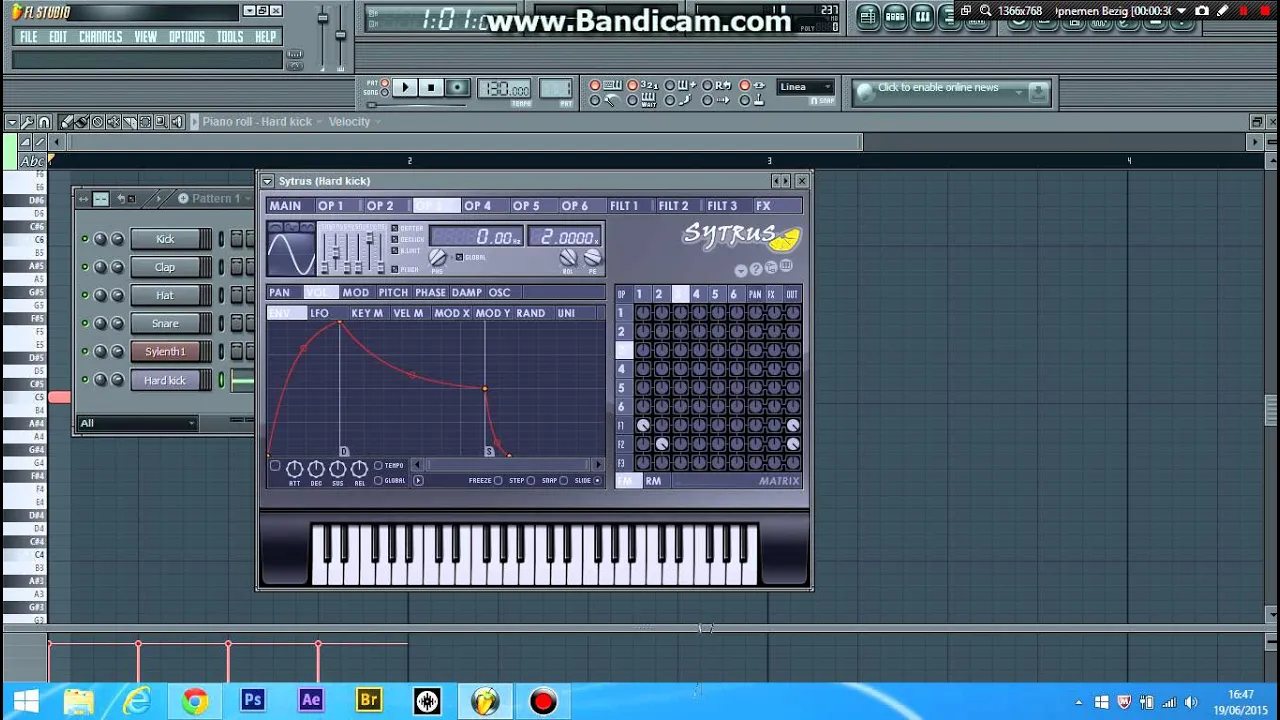The width and height of the screenshot is (1280, 720).
Task: Switch matrix to RM mode
Action: click(x=653, y=481)
